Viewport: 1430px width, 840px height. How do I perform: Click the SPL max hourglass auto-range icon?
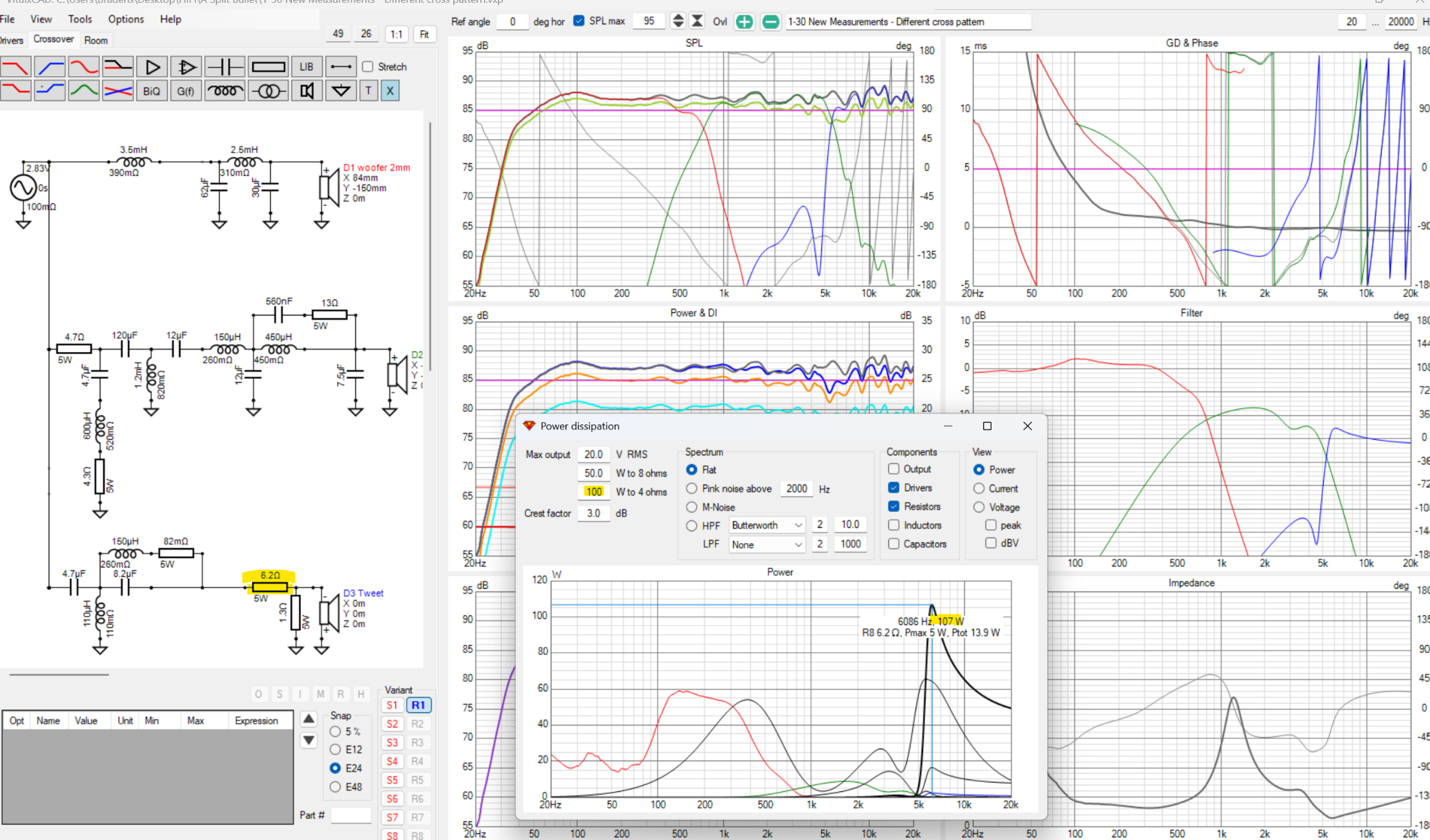point(697,21)
